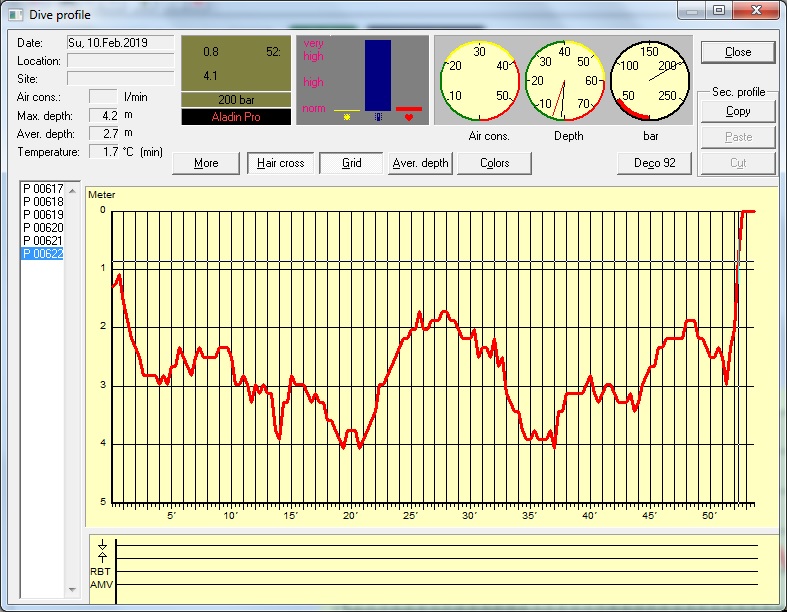Close the window with the X button

(x=756, y=10)
